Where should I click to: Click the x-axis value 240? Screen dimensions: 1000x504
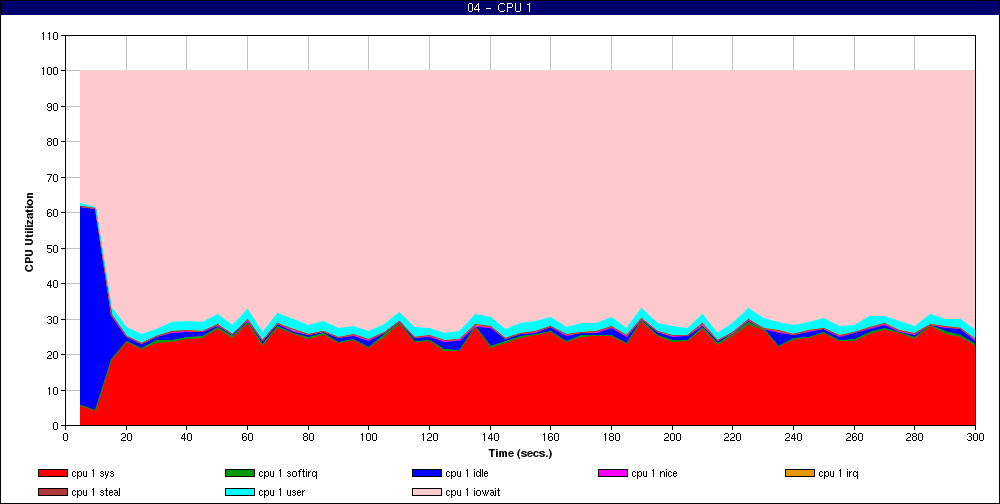[793, 437]
